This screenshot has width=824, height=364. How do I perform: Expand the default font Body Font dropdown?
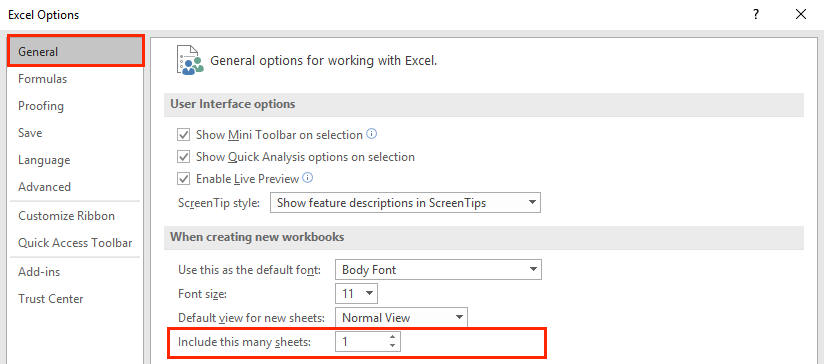coord(438,270)
